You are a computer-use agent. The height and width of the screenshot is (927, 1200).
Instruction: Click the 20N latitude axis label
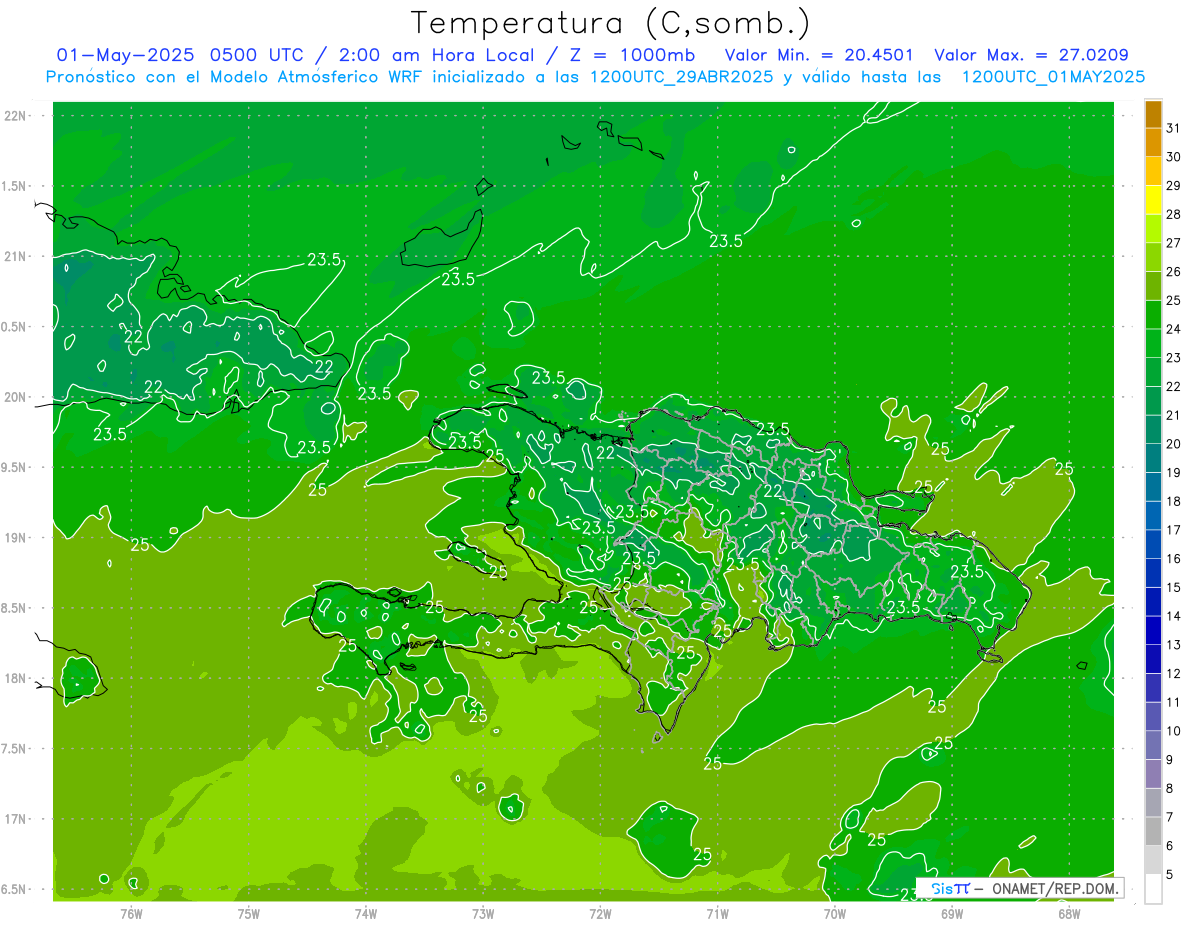pos(16,397)
